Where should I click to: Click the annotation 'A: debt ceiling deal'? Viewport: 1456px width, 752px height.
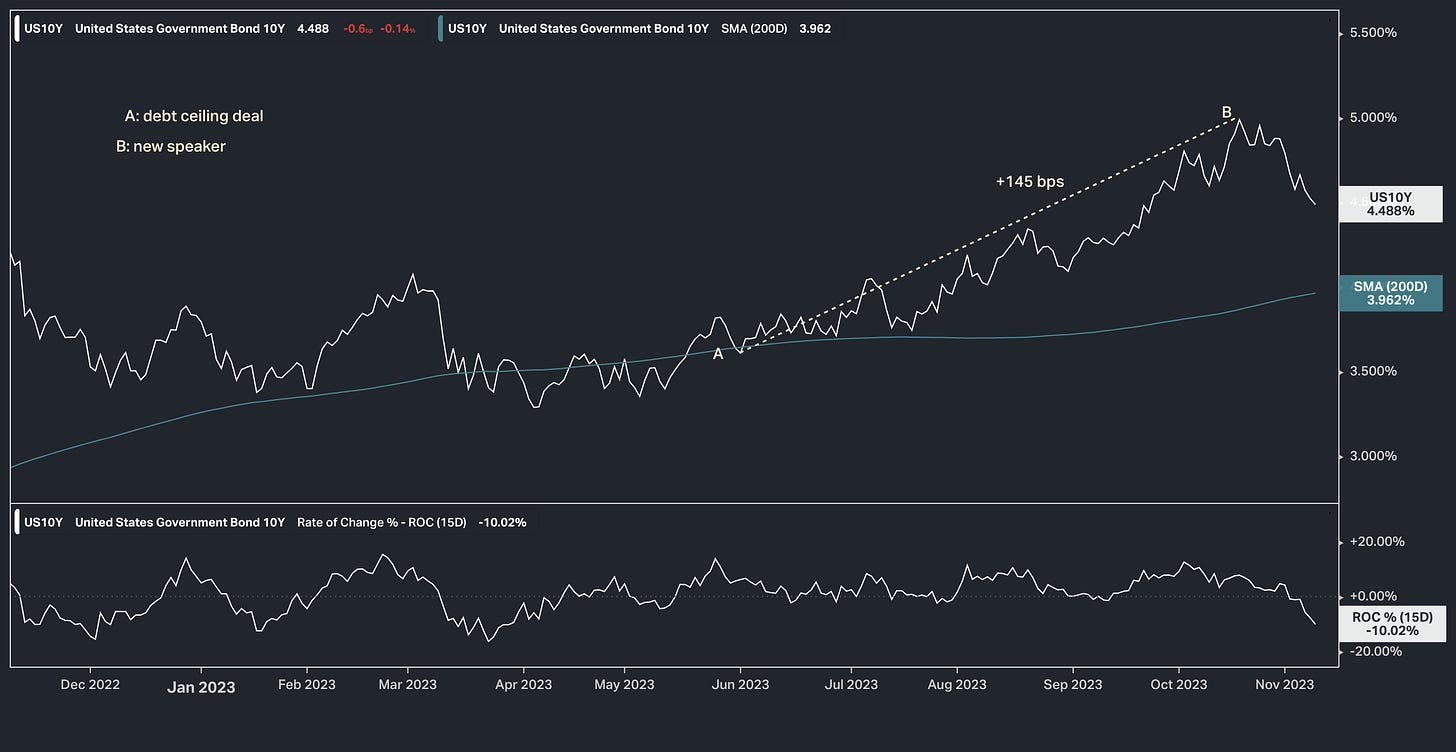click(x=194, y=116)
